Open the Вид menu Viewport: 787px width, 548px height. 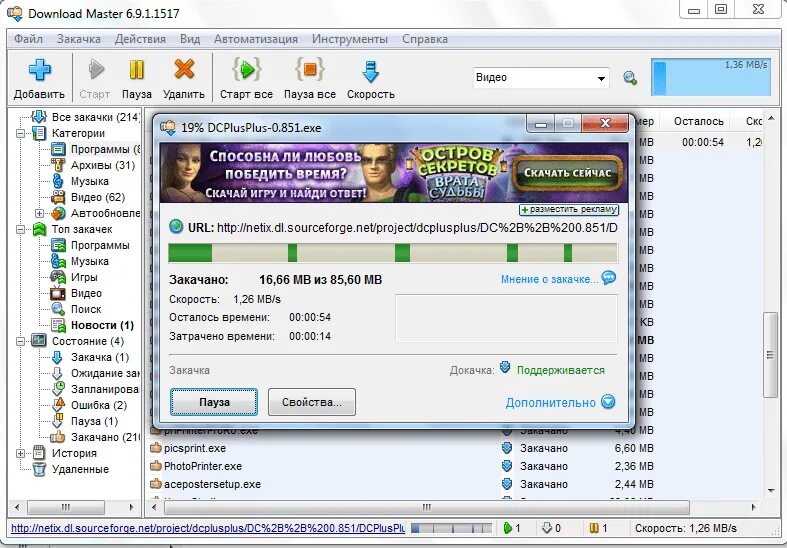point(190,39)
